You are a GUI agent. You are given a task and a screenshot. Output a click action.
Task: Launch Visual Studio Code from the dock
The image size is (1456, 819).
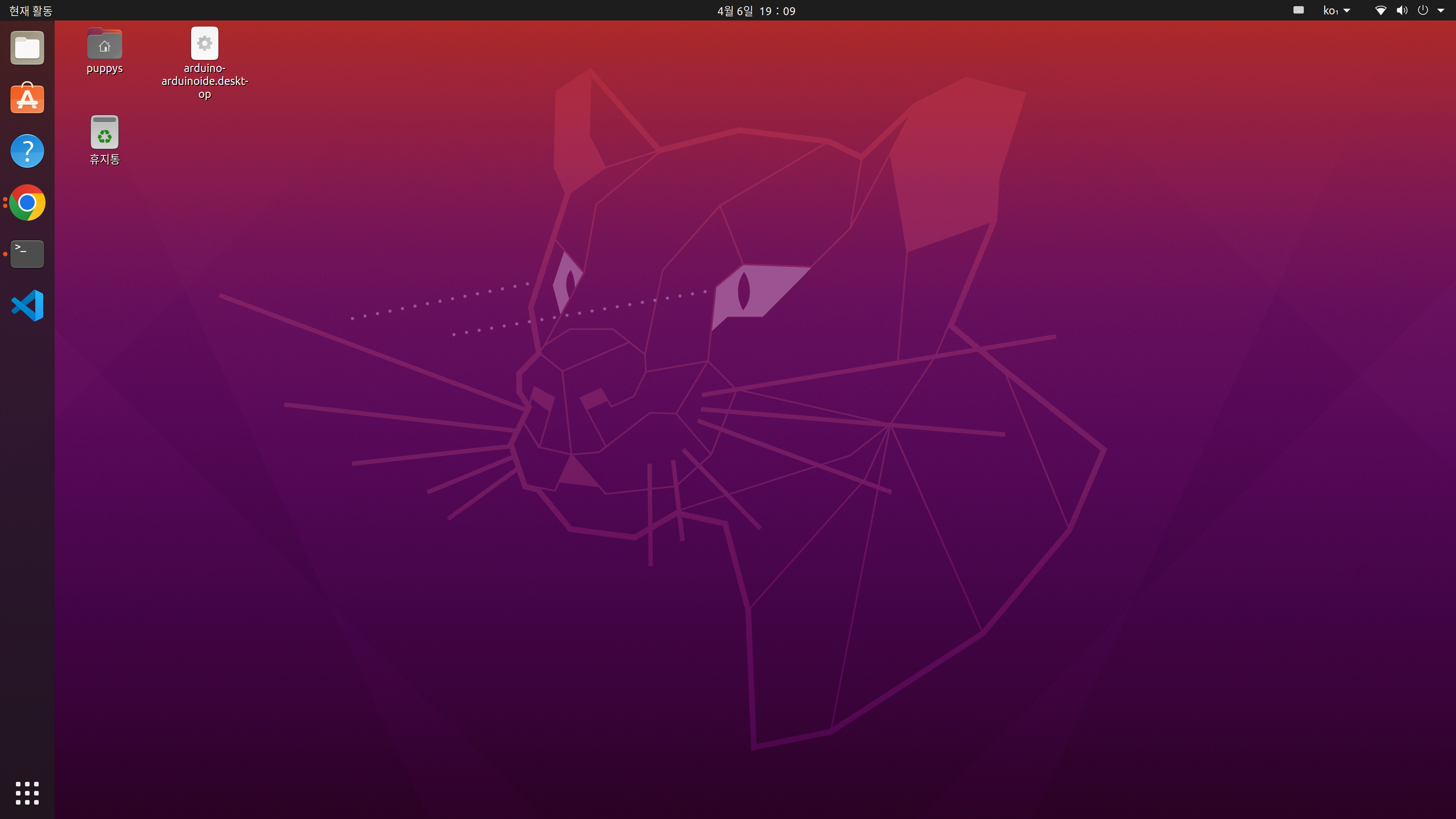(27, 305)
